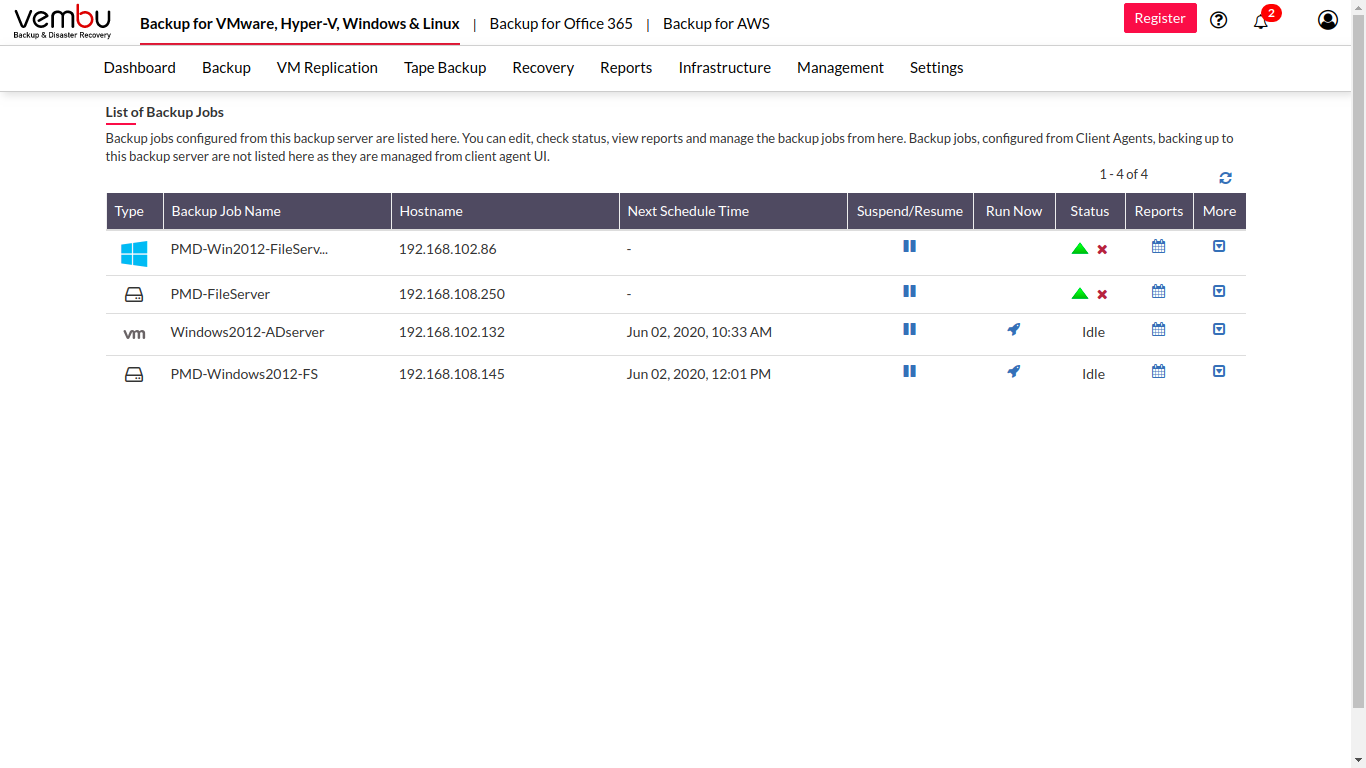Open the user account profile icon
1366x768 pixels.
1328,19
